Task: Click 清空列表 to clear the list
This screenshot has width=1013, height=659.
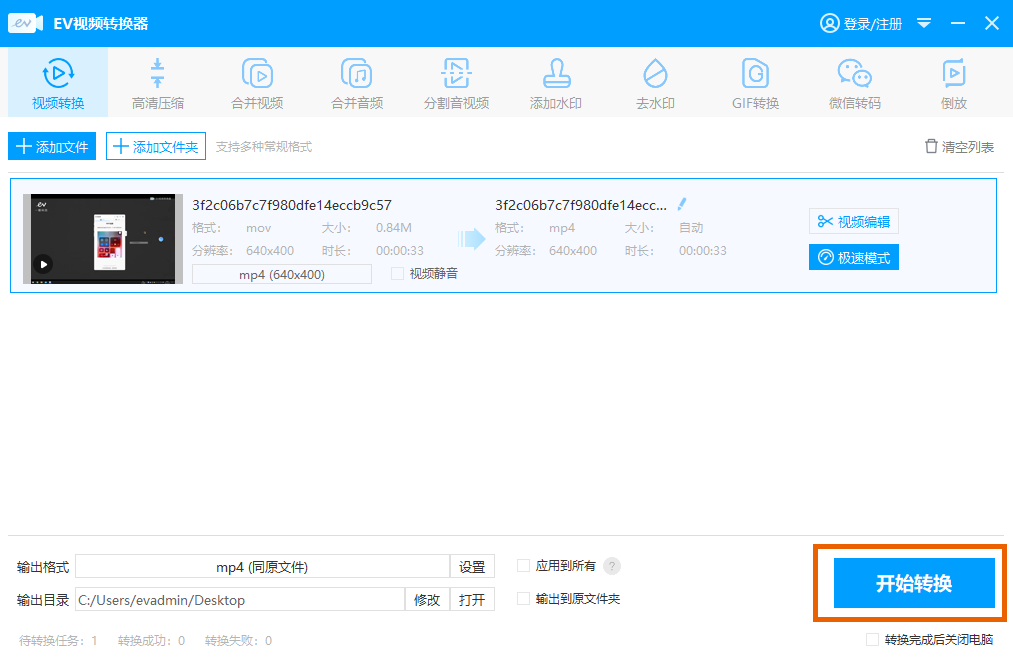Action: 959,147
